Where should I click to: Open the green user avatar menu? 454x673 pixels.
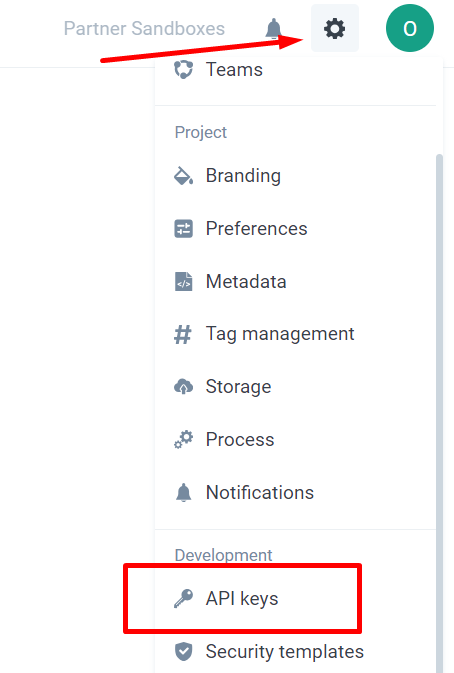coord(410,28)
